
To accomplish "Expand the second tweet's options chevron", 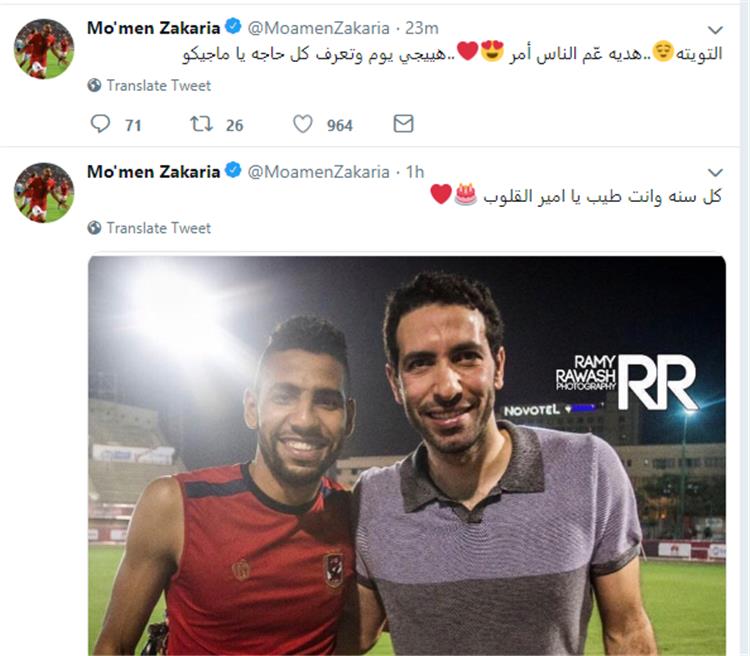I will coord(715,172).
